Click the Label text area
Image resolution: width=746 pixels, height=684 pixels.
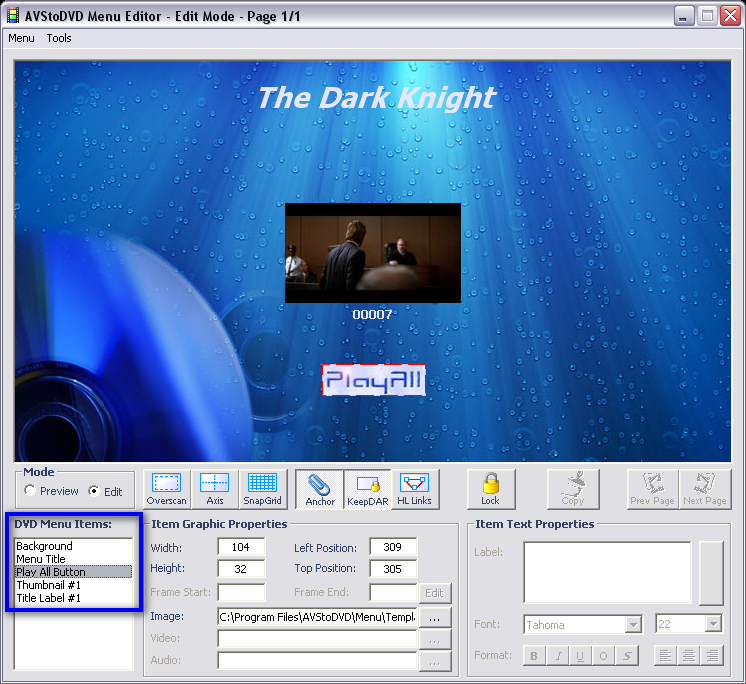tap(608, 573)
